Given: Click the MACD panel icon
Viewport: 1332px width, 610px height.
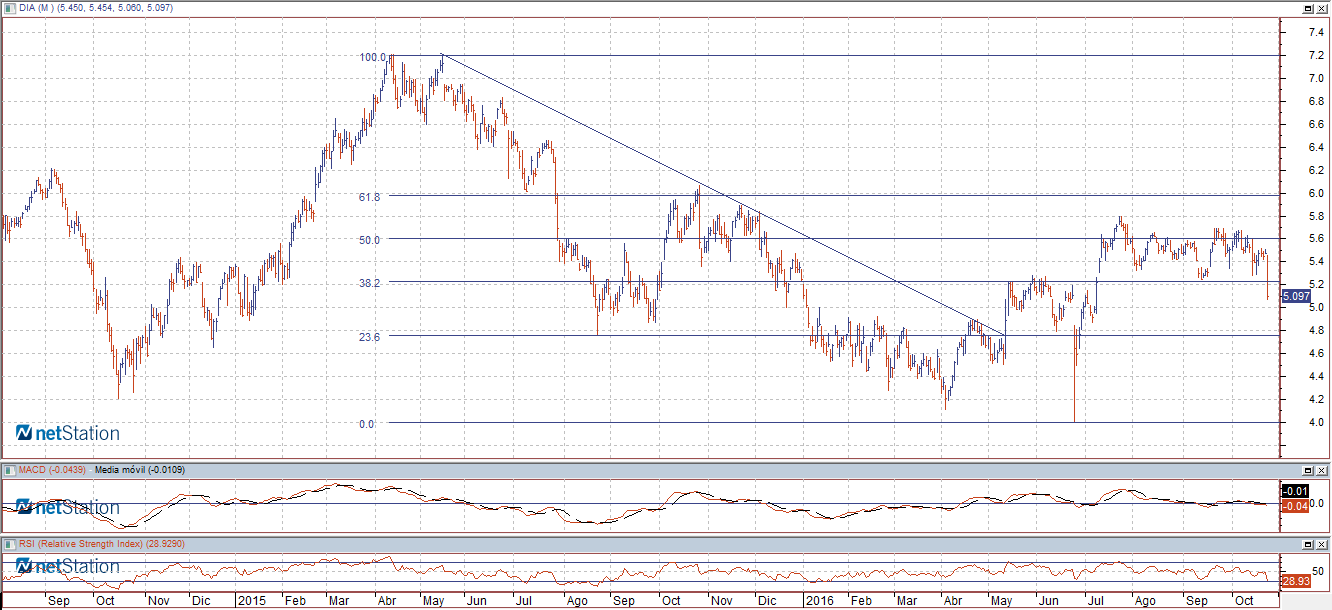Looking at the screenshot, I should (8, 469).
